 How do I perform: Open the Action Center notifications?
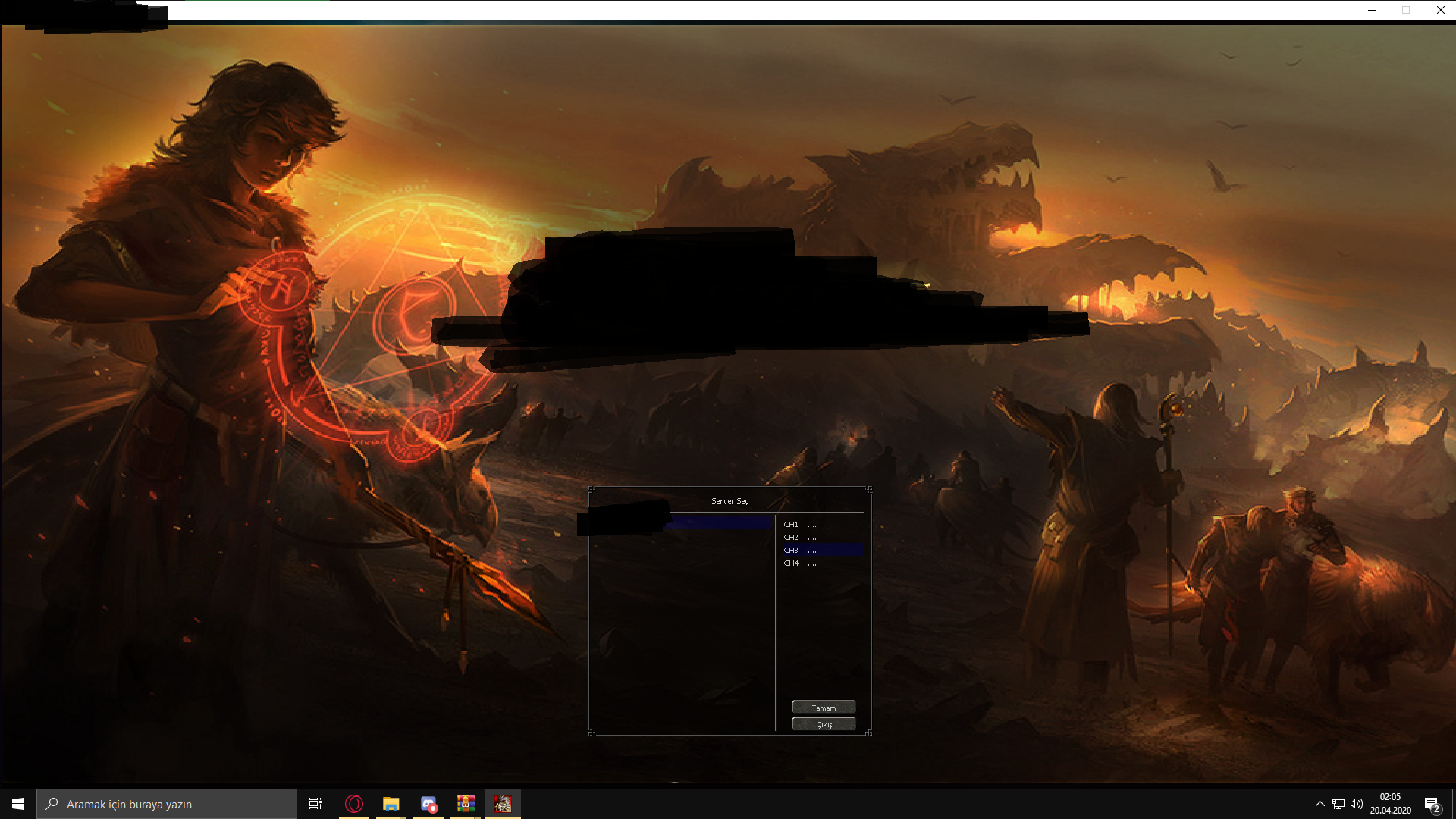pos(1432,804)
